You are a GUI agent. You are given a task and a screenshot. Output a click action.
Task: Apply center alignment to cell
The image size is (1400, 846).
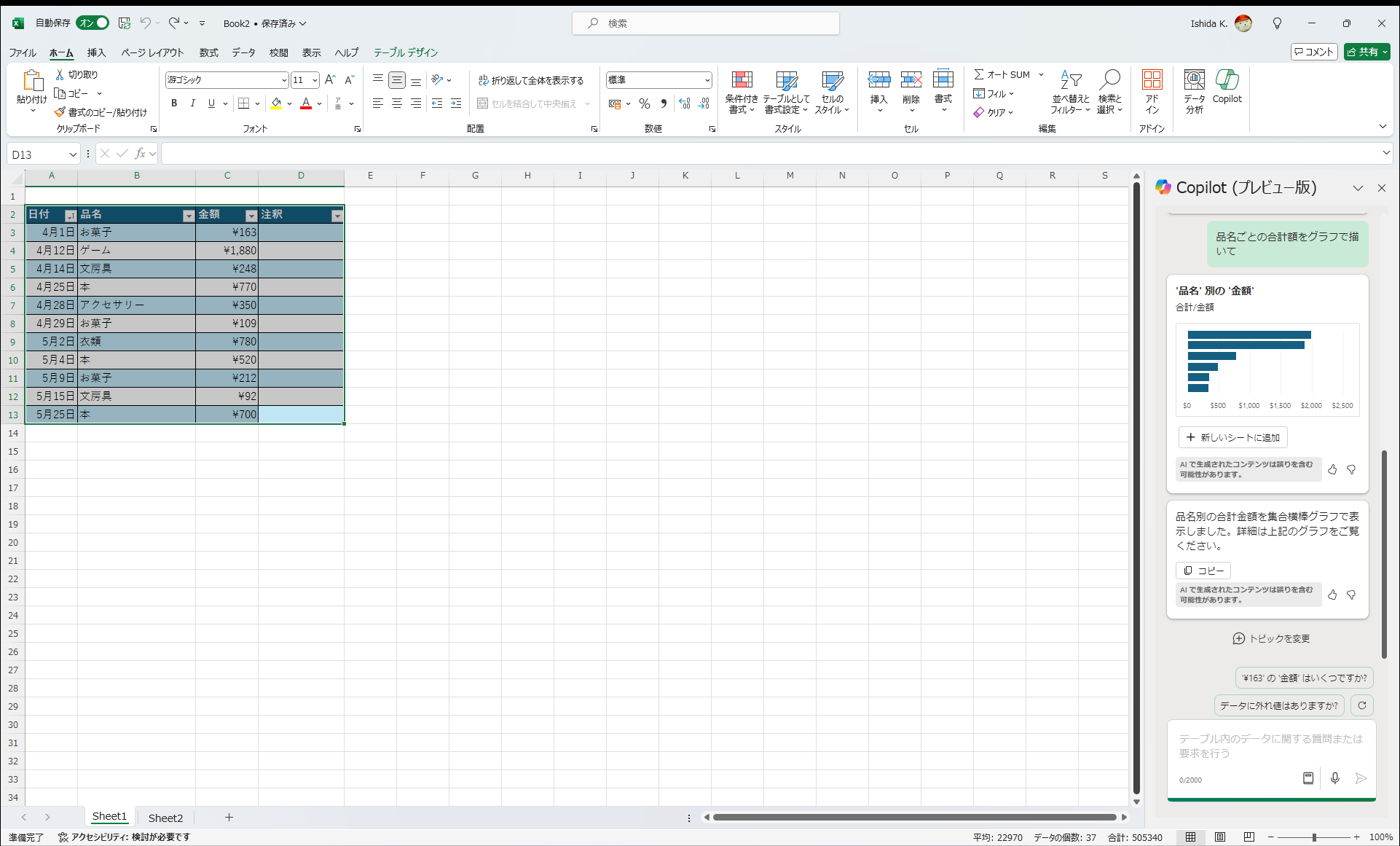pyautogui.click(x=397, y=103)
